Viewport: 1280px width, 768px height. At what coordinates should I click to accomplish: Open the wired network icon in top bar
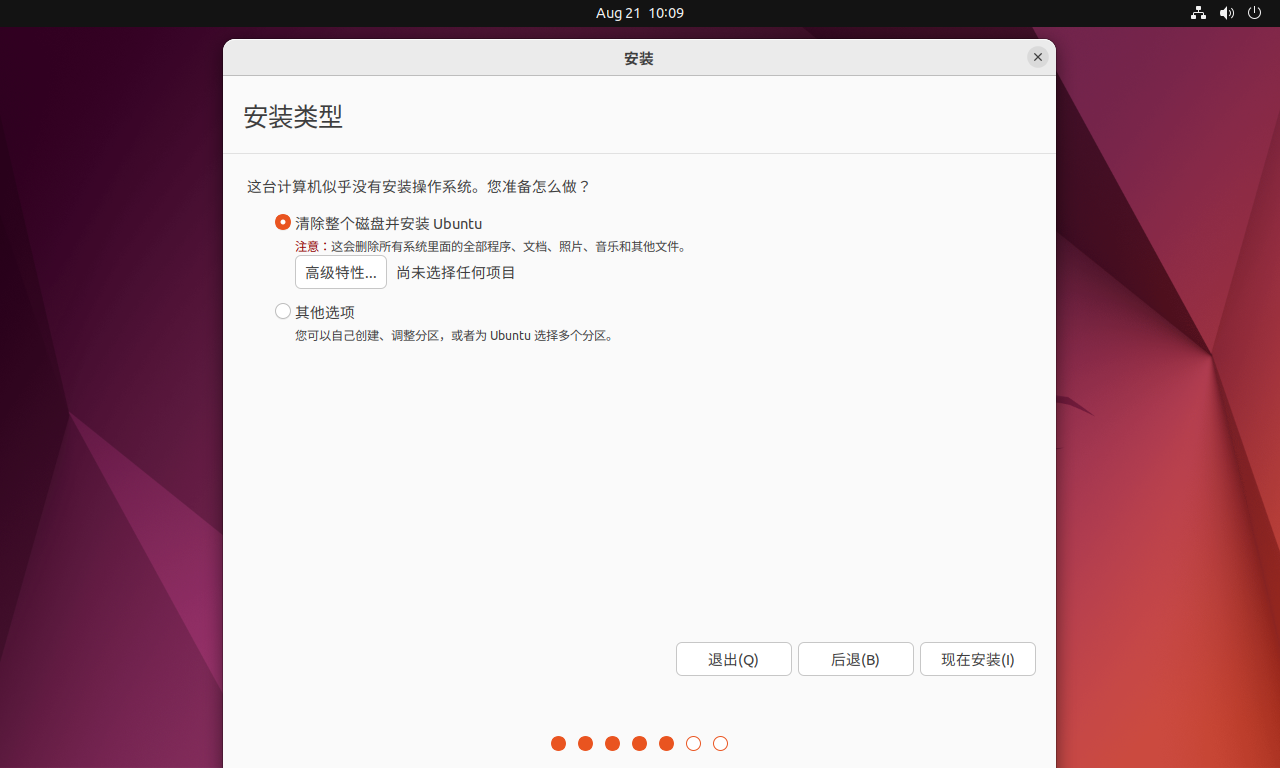(x=1198, y=13)
